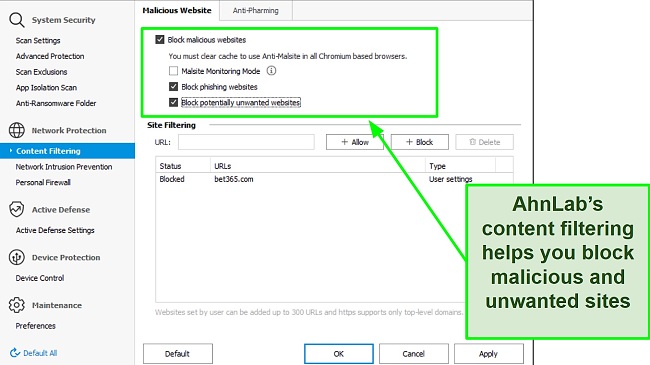Click the Default All link
650x365 pixels.
(x=40, y=353)
